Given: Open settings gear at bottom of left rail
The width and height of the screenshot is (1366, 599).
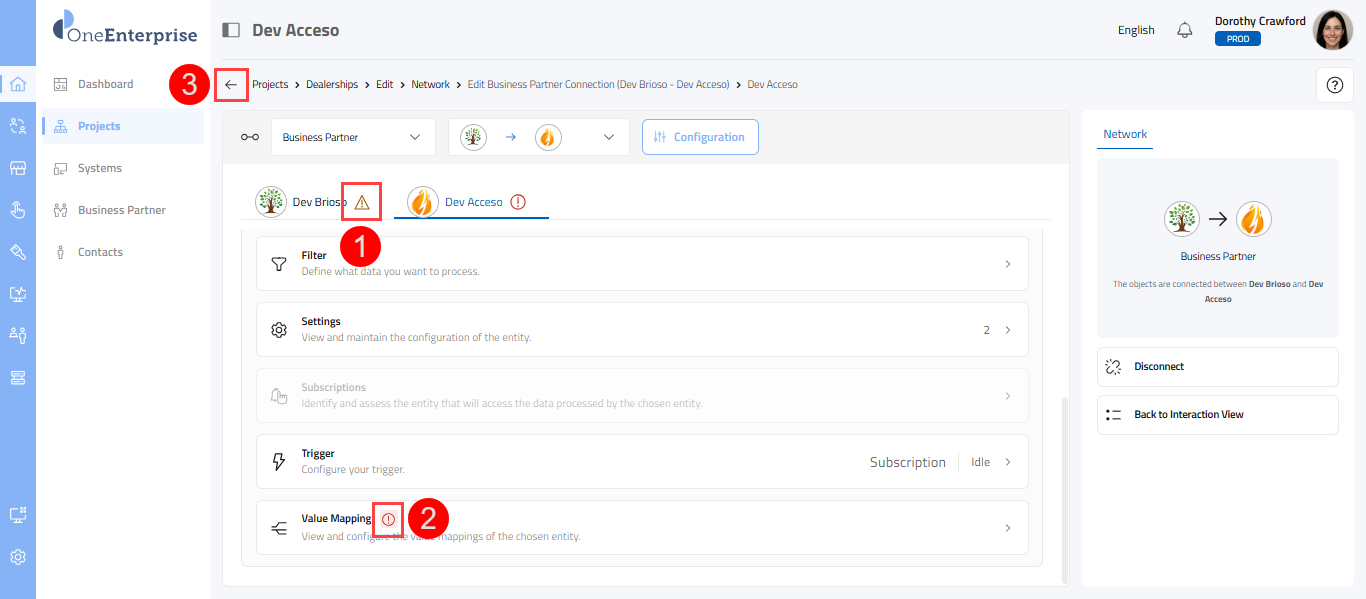Looking at the screenshot, I should coord(18,557).
